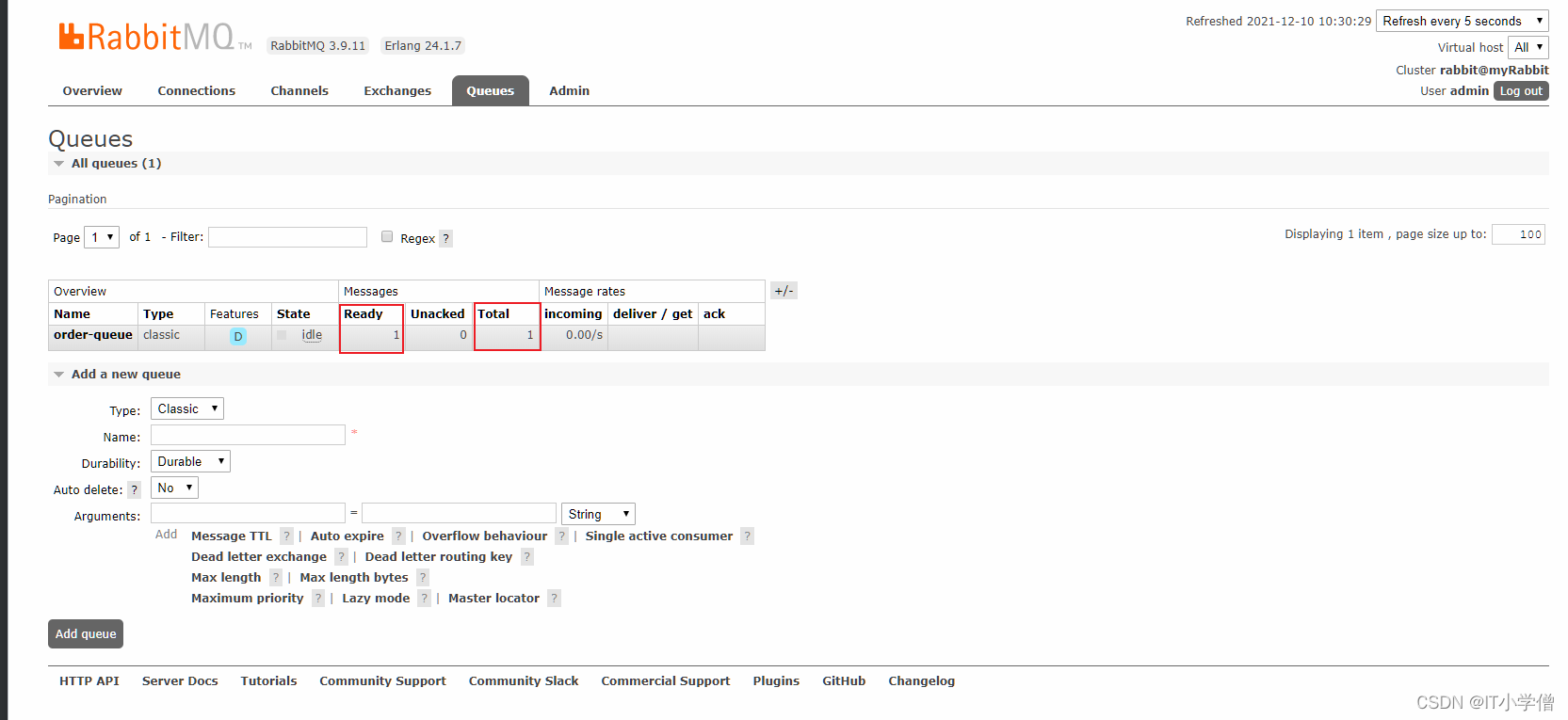This screenshot has width=1568, height=720.
Task: Open Dead letter routing key help icon
Action: coord(527,557)
